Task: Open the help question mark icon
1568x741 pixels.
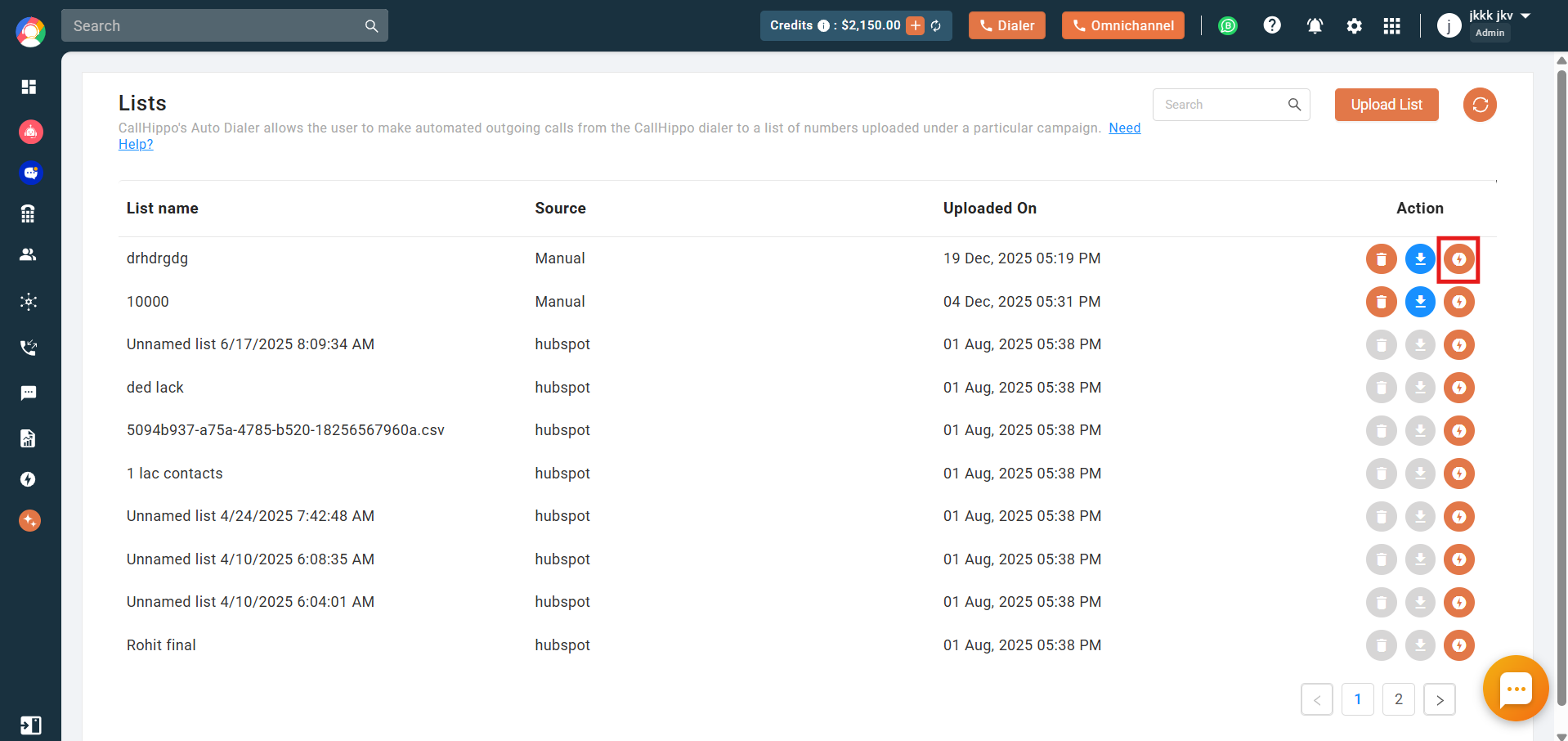Action: point(1272,25)
